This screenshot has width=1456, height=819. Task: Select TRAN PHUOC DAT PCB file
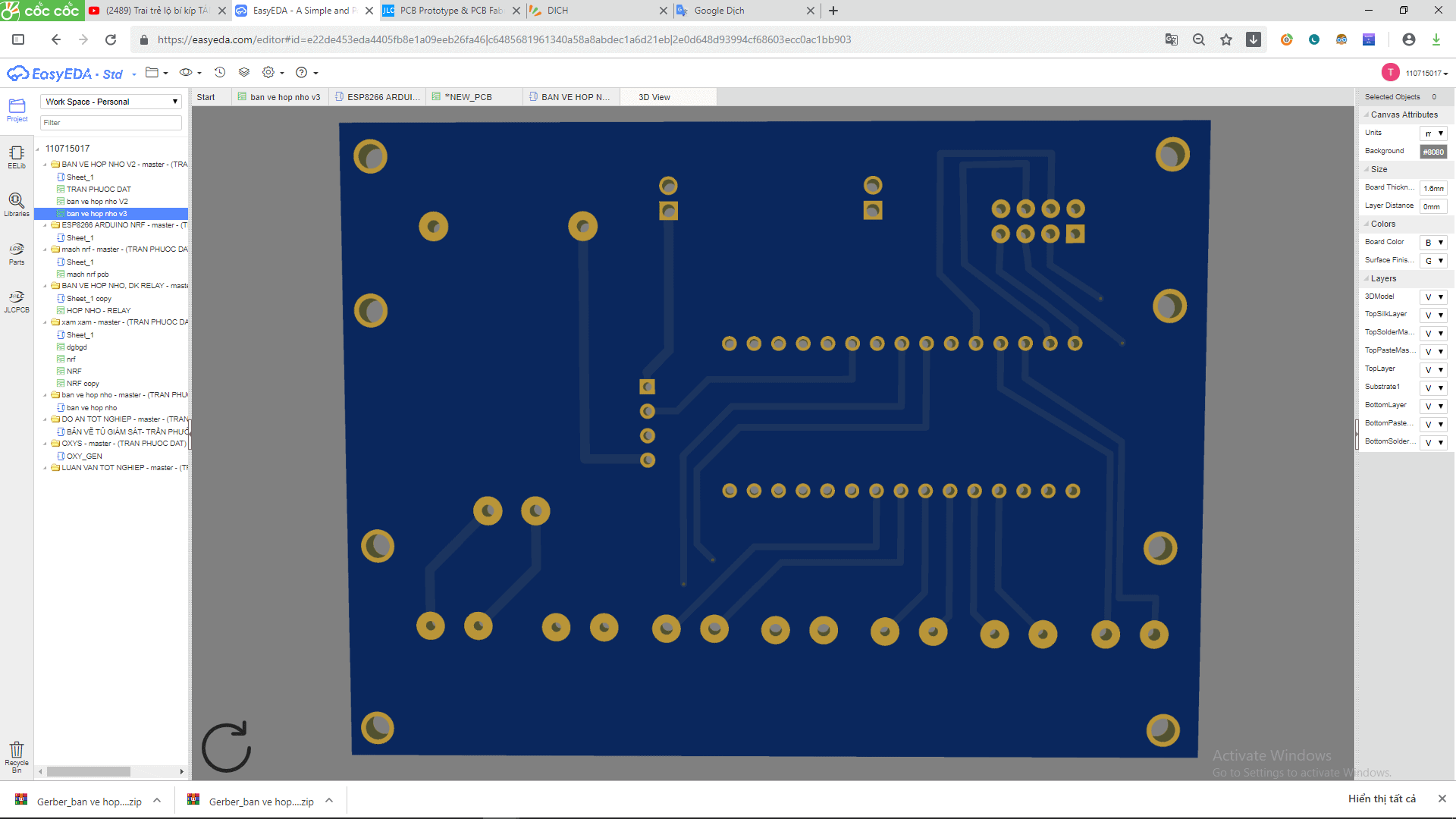(94, 190)
